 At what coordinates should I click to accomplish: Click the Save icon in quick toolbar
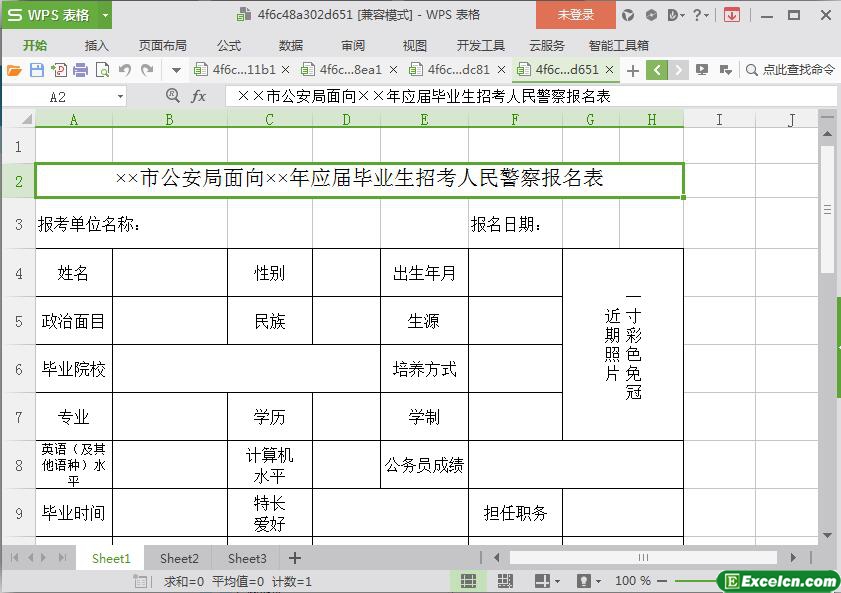[37, 70]
